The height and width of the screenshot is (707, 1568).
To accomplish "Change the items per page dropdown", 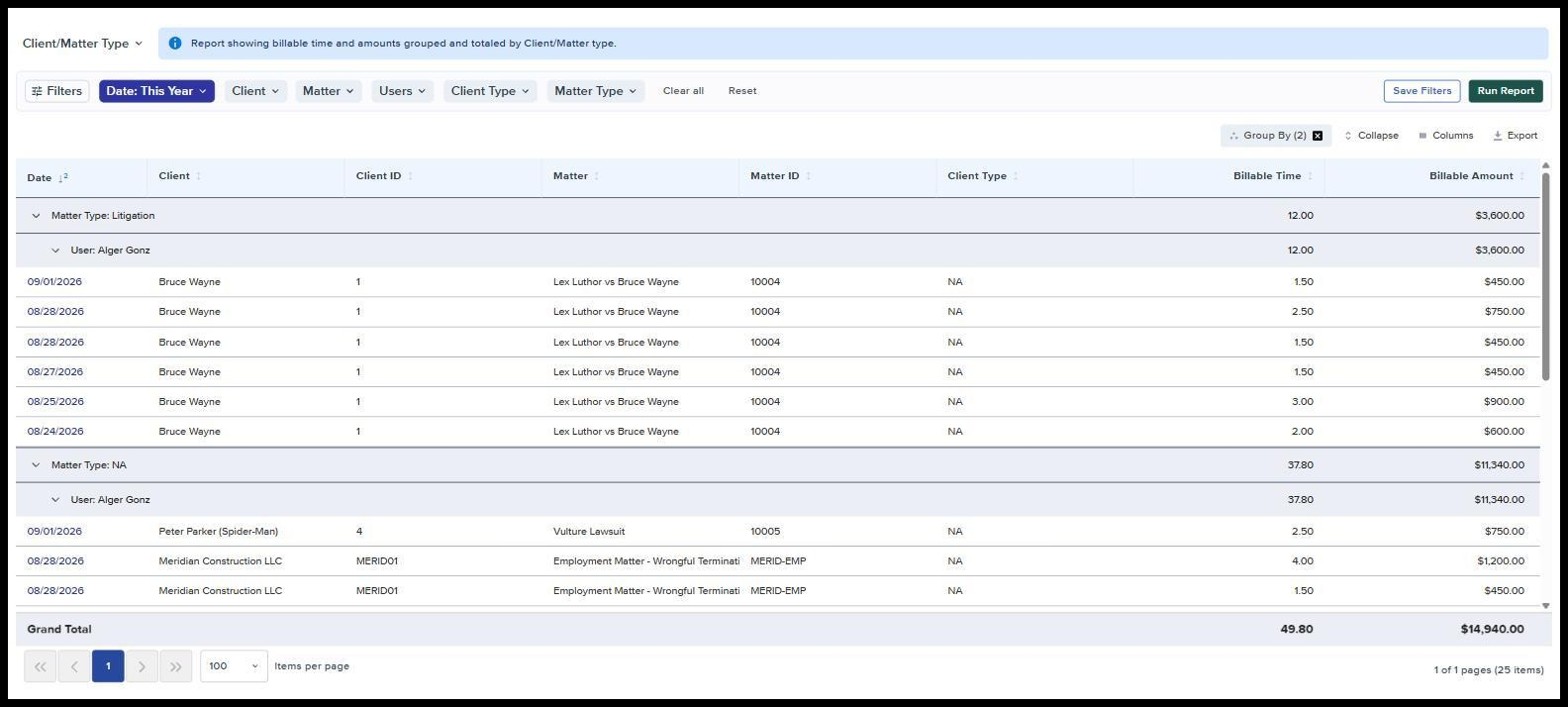I will (x=234, y=666).
